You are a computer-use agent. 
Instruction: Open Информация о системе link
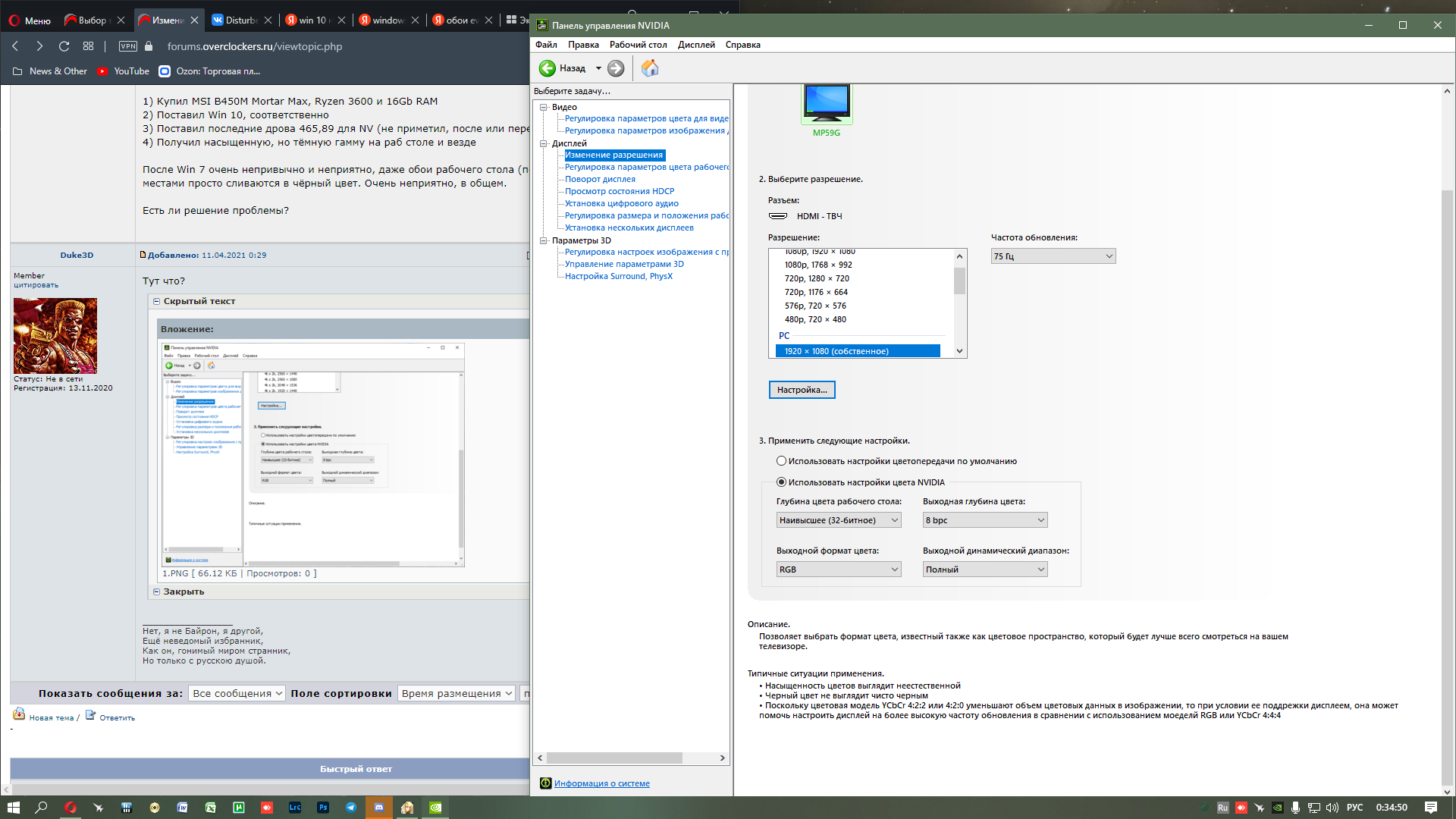pyautogui.click(x=601, y=783)
